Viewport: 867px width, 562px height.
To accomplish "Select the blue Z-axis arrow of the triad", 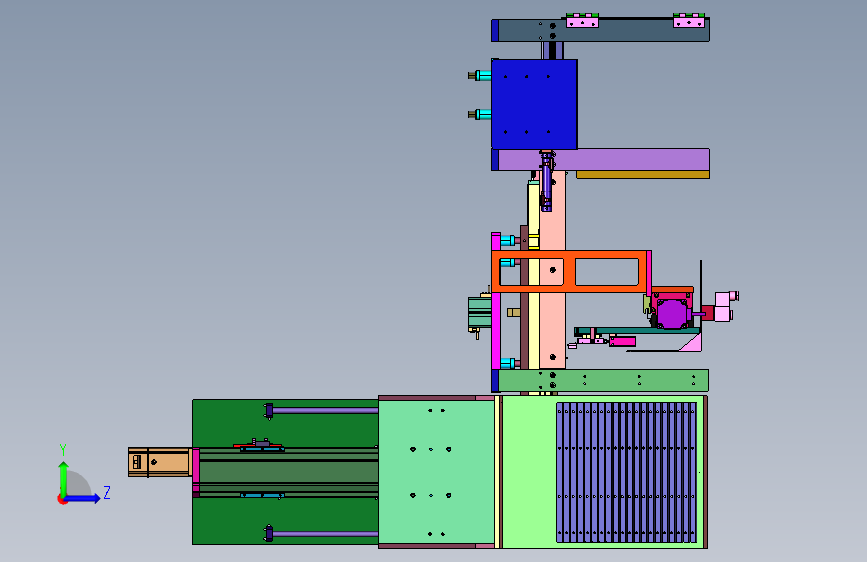I will pyautogui.click(x=83, y=499).
